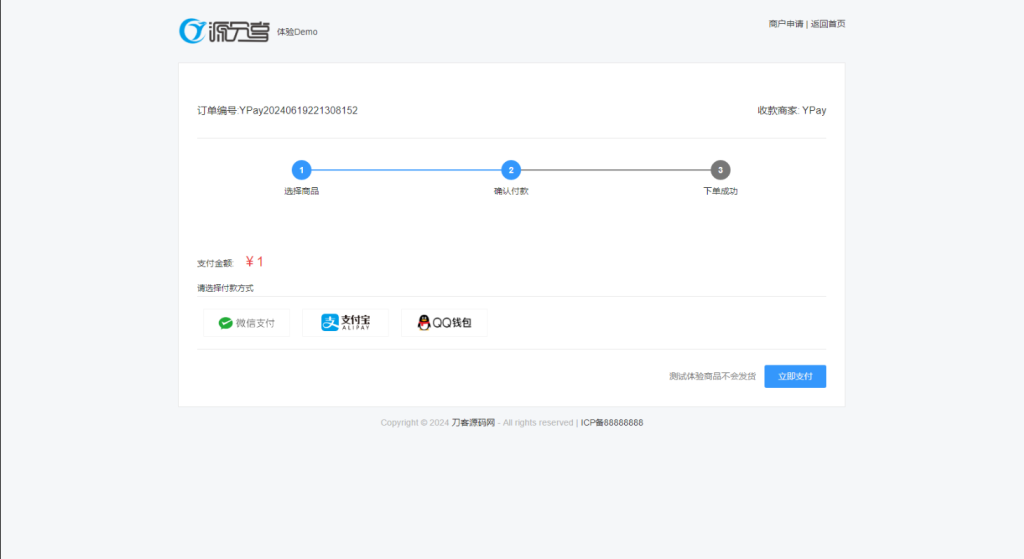The width and height of the screenshot is (1024, 559).
Task: Click the step 2 circle icon
Action: pos(511,170)
